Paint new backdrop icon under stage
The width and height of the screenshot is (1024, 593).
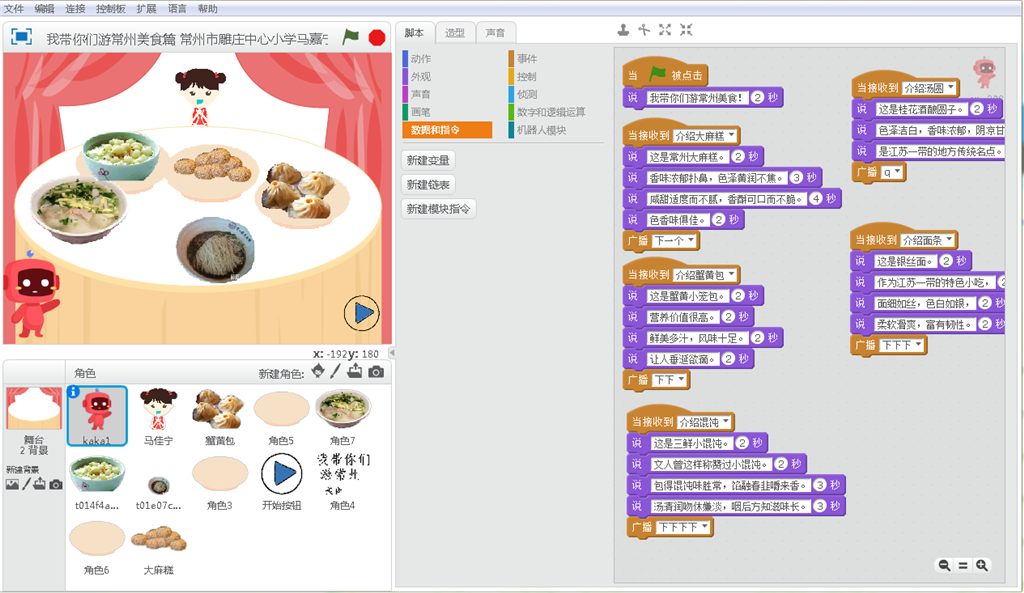click(x=26, y=484)
